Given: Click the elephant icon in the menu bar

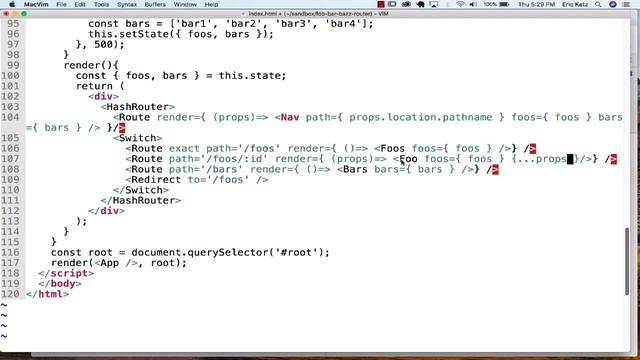Looking at the screenshot, I should [420, 4].
